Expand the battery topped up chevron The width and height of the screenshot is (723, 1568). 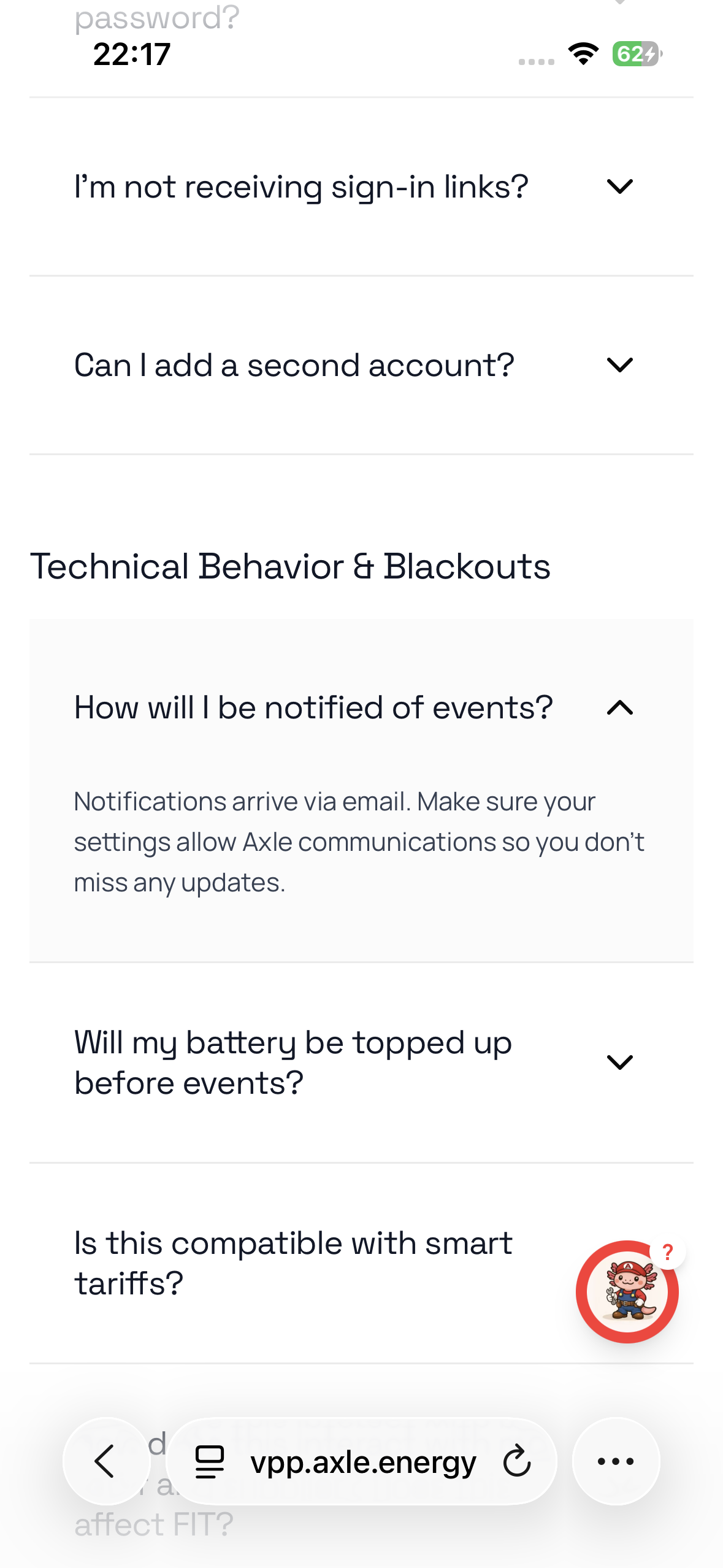click(619, 1063)
